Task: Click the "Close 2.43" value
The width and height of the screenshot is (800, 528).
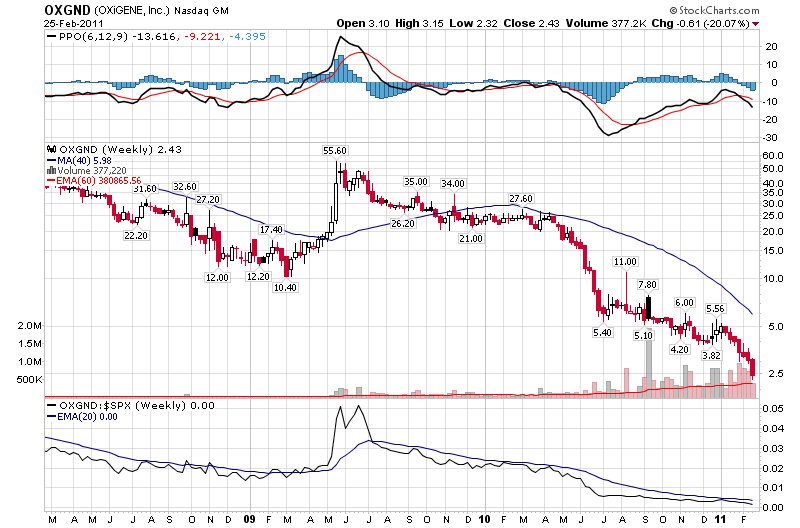Action: coord(531,23)
